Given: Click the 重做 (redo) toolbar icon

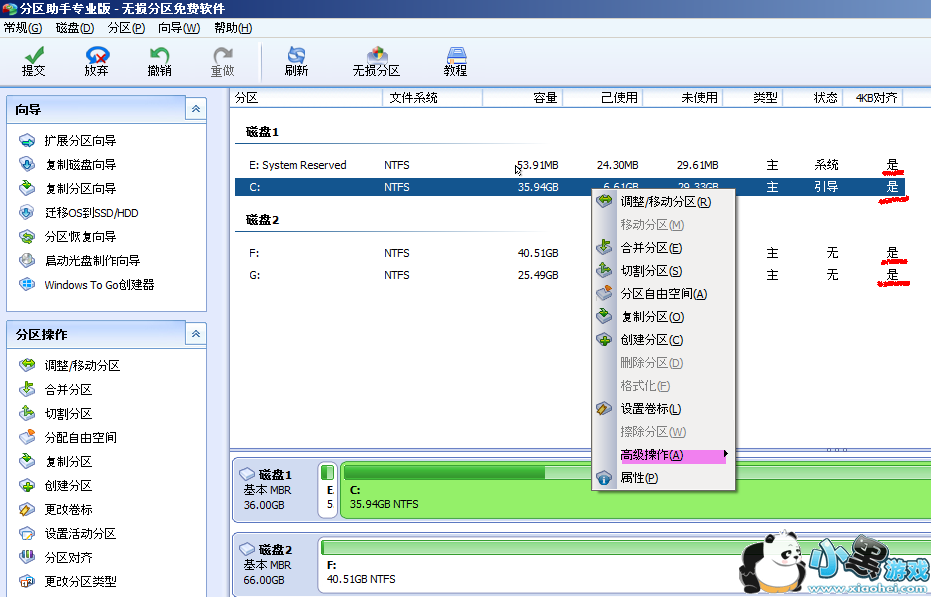Looking at the screenshot, I should (223, 62).
